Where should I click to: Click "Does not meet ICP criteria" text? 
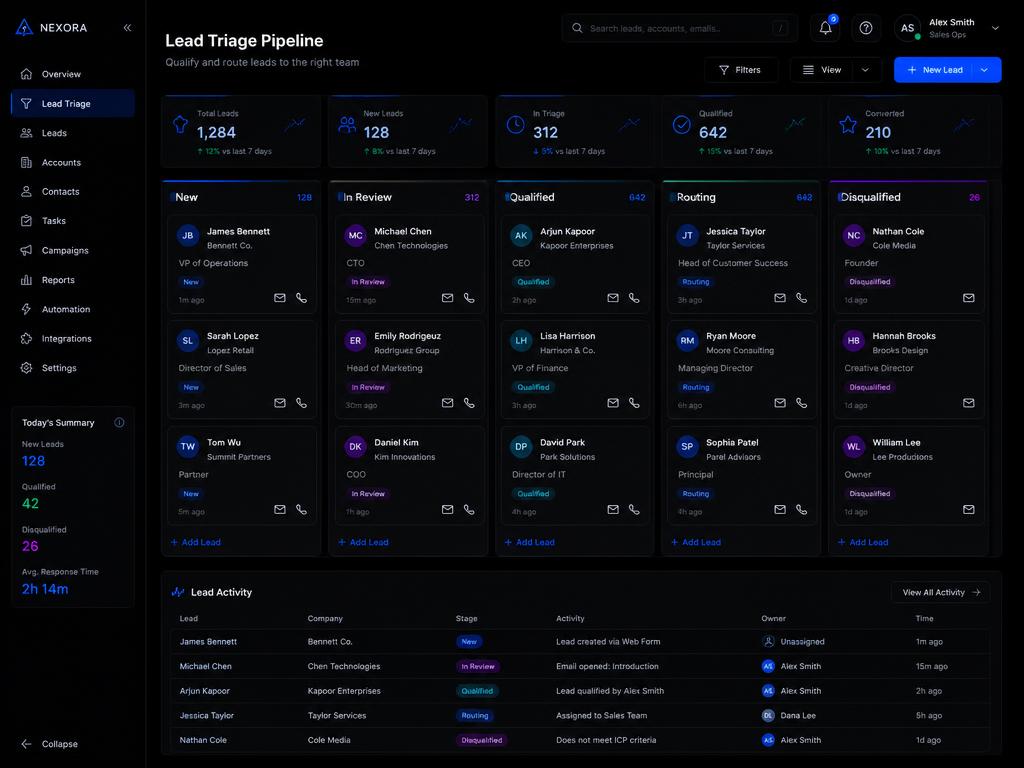pyautogui.click(x=606, y=740)
